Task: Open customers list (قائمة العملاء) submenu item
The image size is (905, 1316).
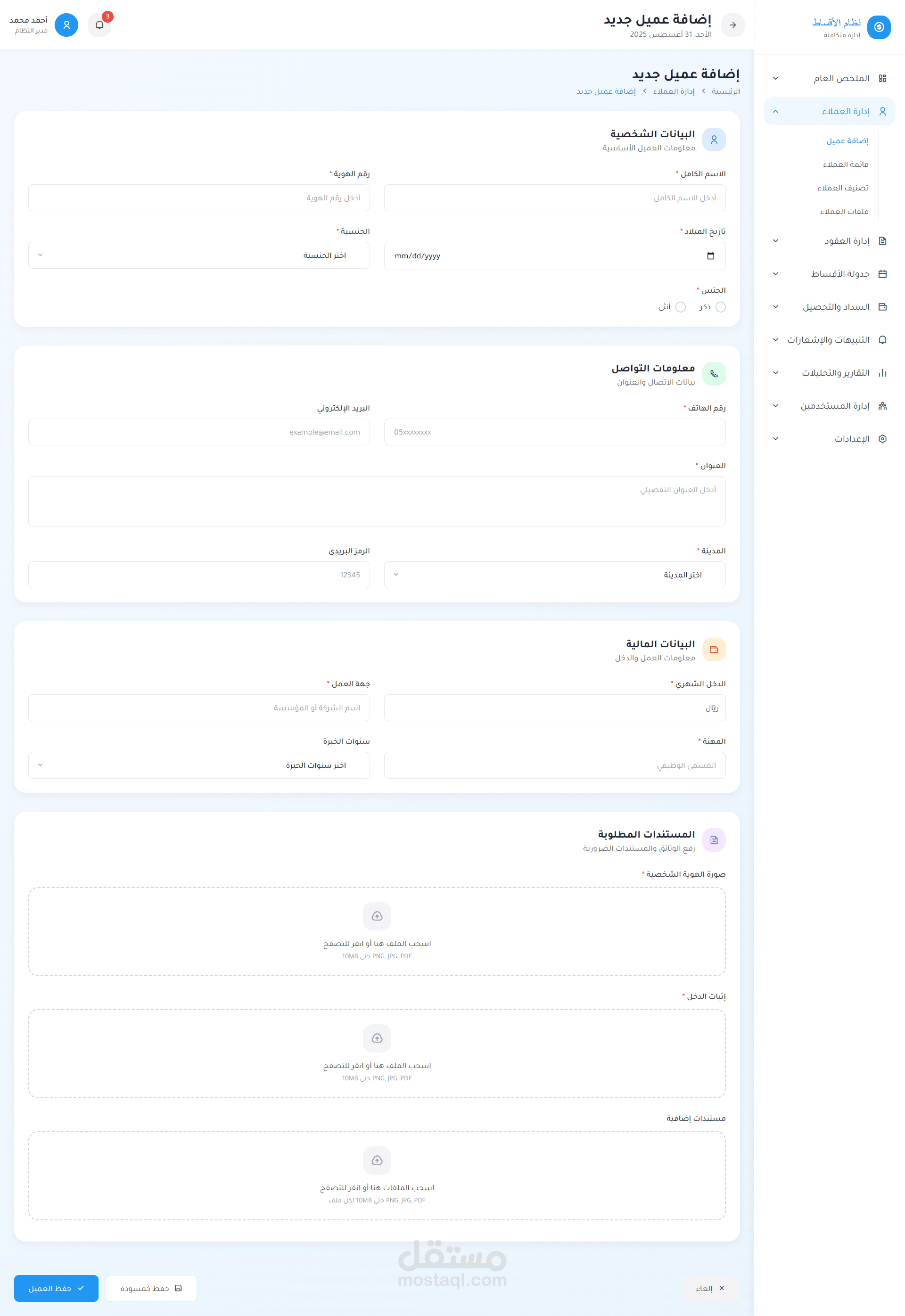Action: [846, 164]
